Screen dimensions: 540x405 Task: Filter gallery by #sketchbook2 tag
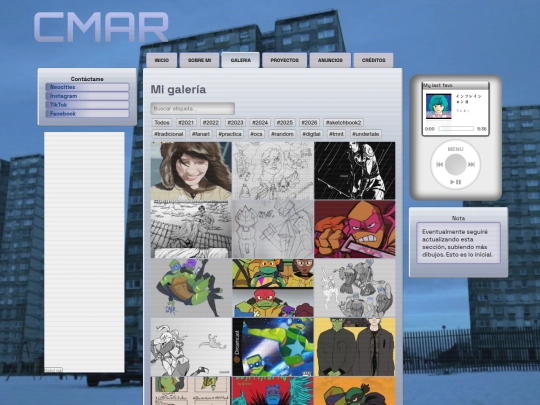343,123
